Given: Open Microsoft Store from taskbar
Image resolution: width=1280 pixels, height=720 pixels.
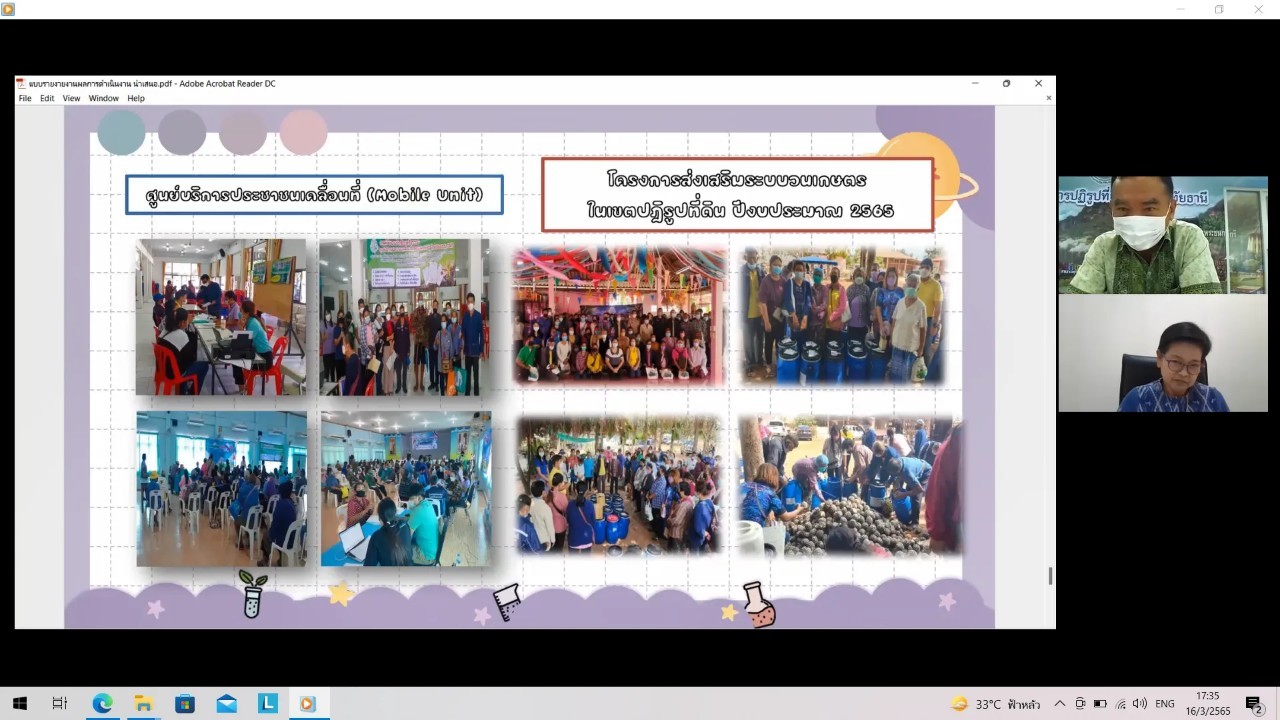Looking at the screenshot, I should [x=185, y=704].
